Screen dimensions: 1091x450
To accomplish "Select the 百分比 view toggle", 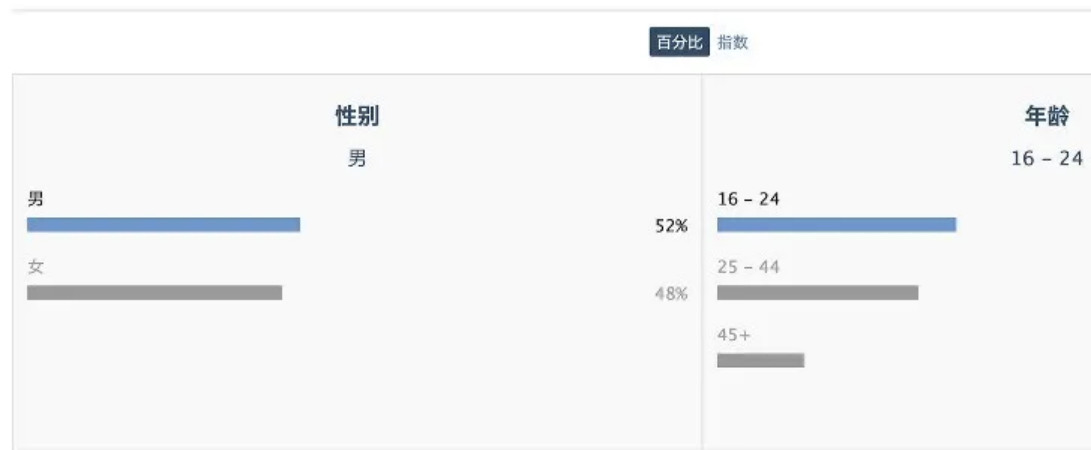I will [679, 42].
